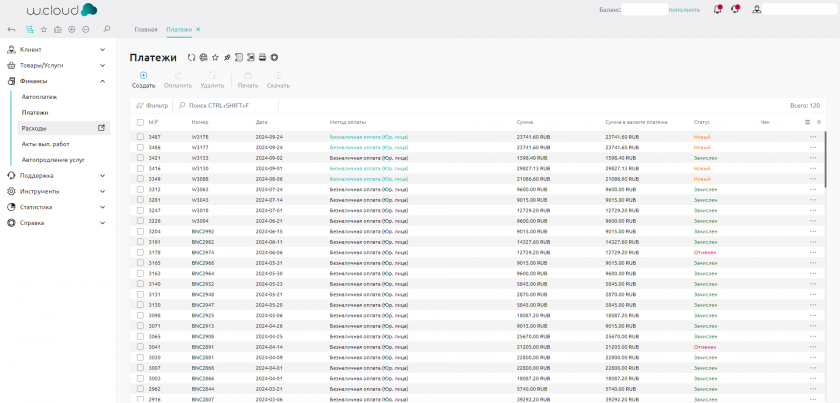Open the notifications bell icon
This screenshot has height=403, width=840.
pyautogui.click(x=717, y=9)
